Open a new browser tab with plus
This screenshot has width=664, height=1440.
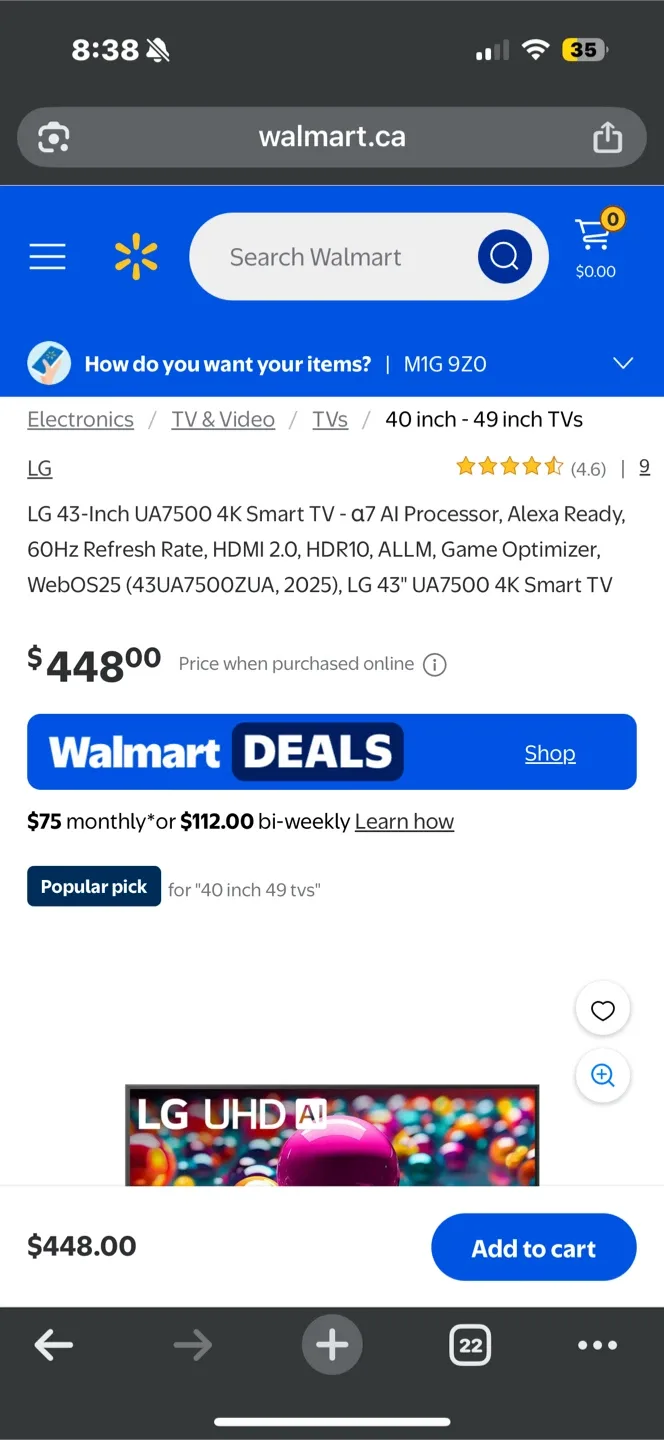(x=332, y=1345)
